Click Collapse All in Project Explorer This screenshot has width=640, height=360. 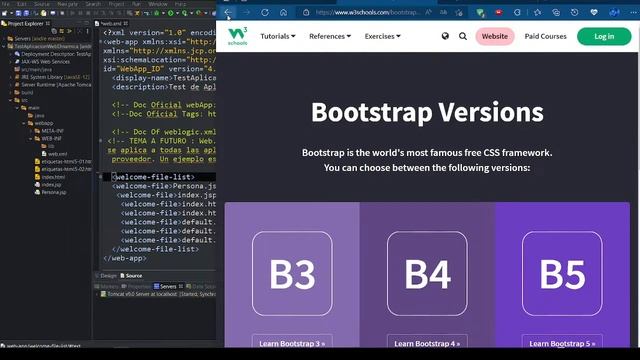pyautogui.click(x=54, y=31)
